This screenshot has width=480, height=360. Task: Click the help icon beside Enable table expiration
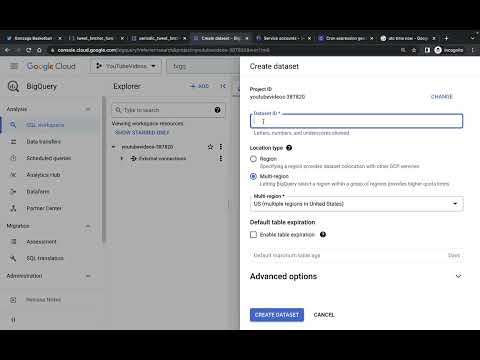(323, 235)
